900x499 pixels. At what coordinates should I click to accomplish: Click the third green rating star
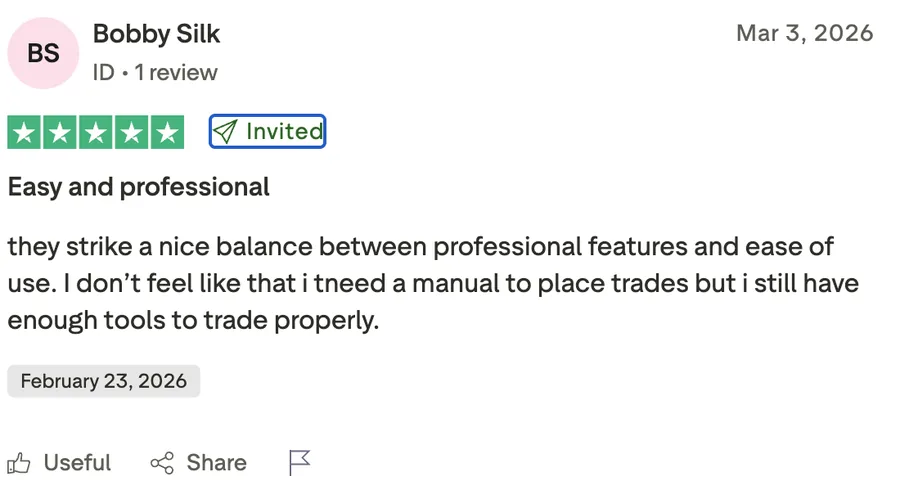click(96, 132)
